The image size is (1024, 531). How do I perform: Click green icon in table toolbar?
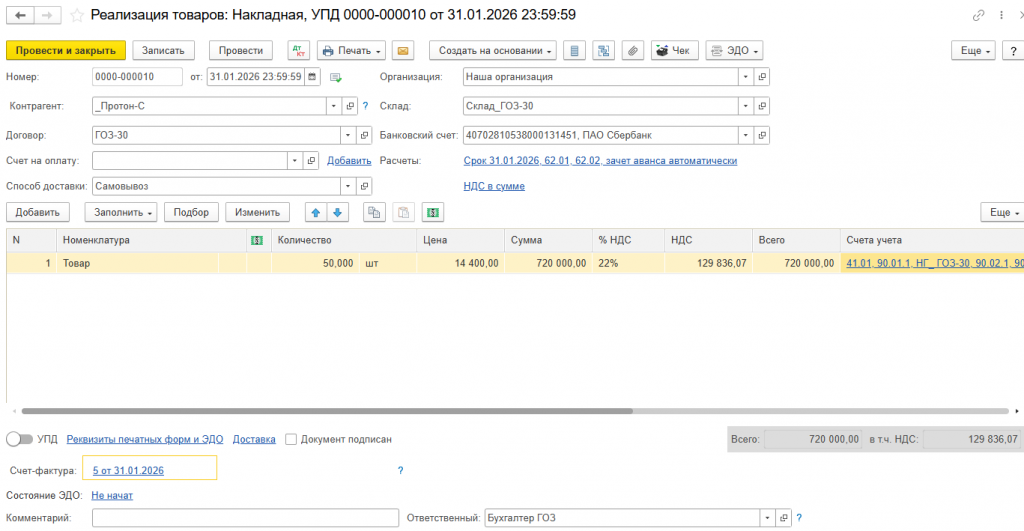[433, 212]
